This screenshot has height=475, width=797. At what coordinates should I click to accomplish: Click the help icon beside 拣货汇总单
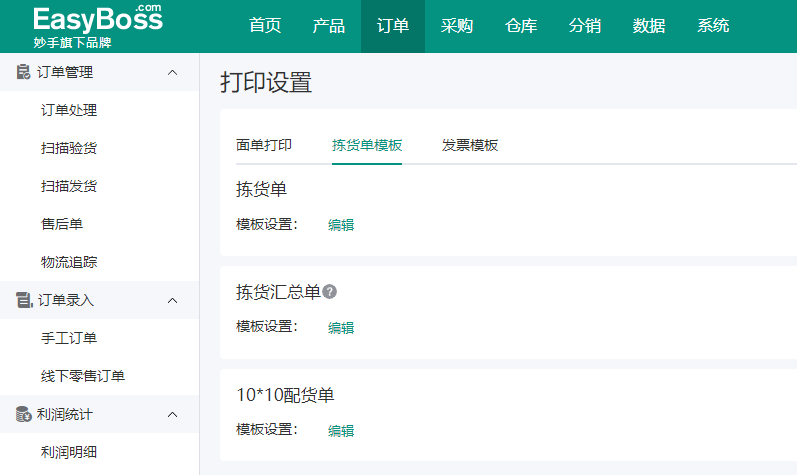click(x=329, y=292)
